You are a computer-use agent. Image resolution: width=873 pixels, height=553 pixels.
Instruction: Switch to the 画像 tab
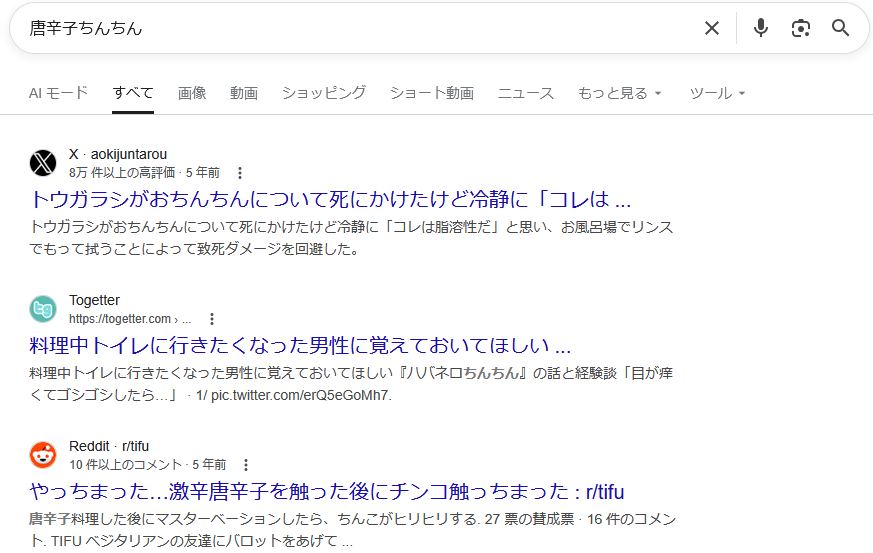coord(192,93)
